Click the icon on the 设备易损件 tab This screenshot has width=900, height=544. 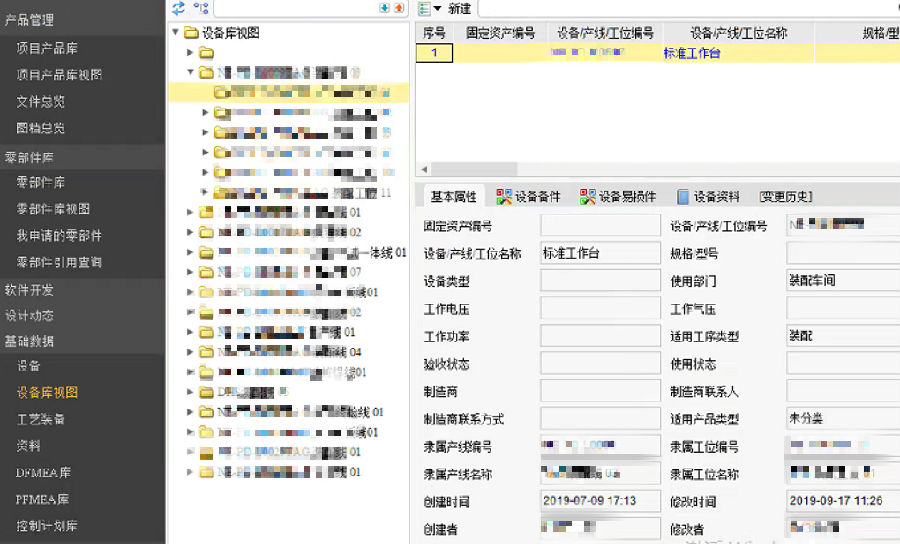(x=588, y=197)
